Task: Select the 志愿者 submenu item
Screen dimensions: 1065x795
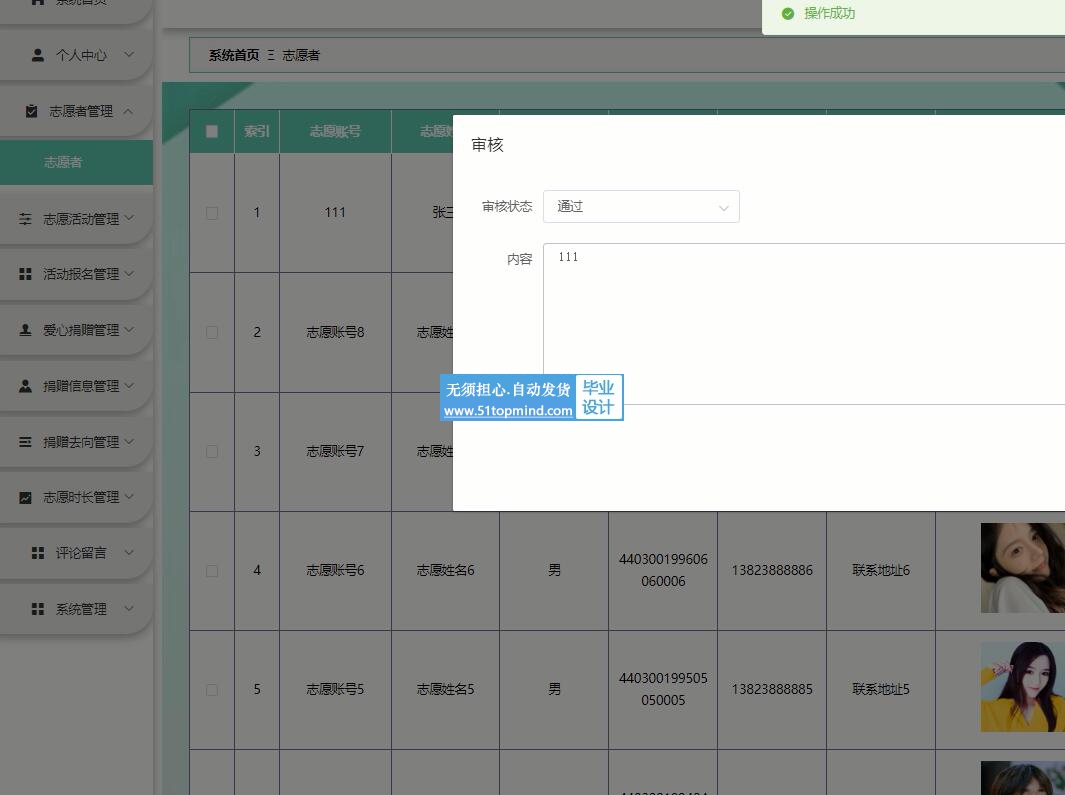Action: point(76,162)
